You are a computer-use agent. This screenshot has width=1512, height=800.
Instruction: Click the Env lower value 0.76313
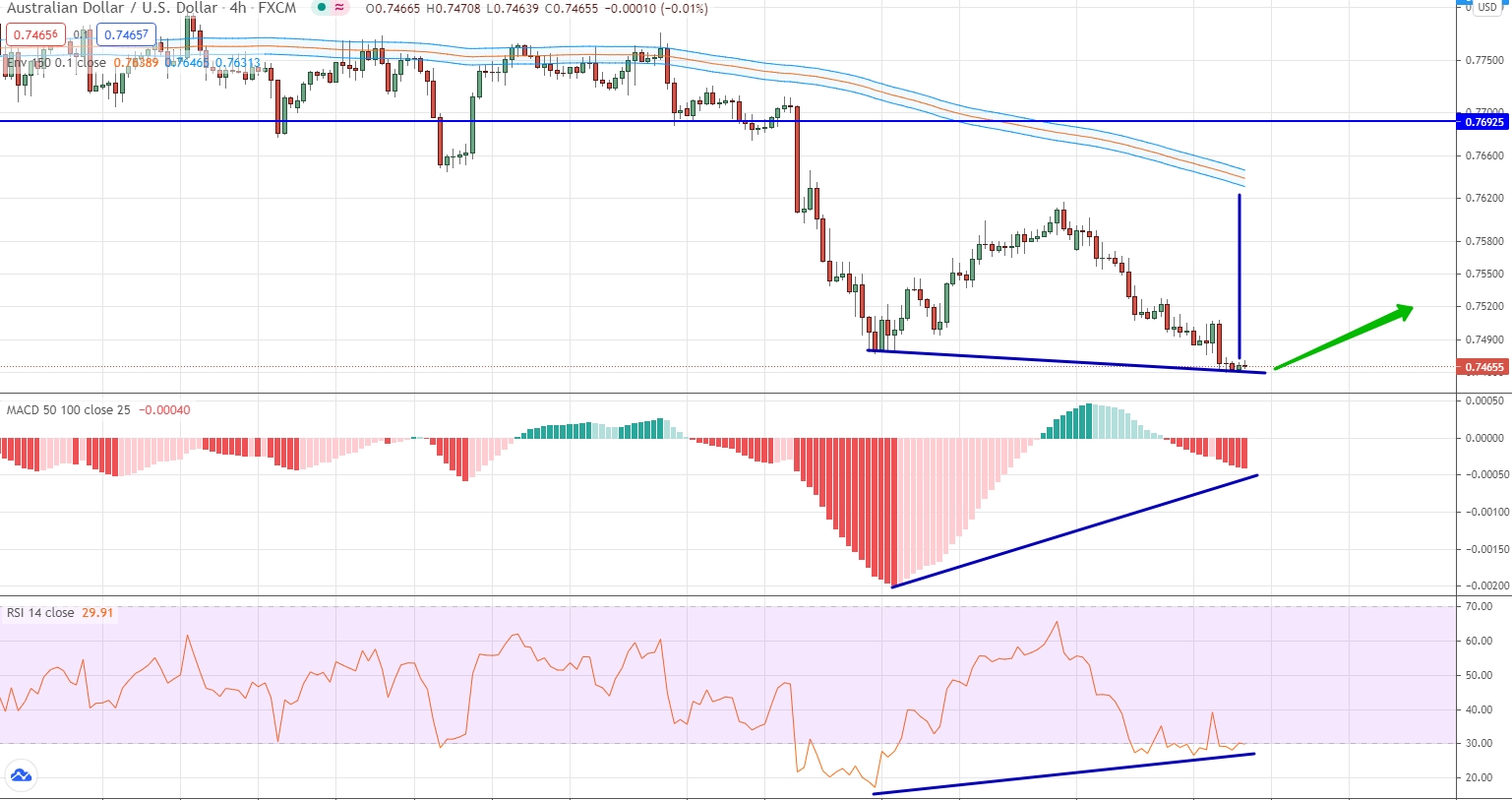tap(238, 63)
